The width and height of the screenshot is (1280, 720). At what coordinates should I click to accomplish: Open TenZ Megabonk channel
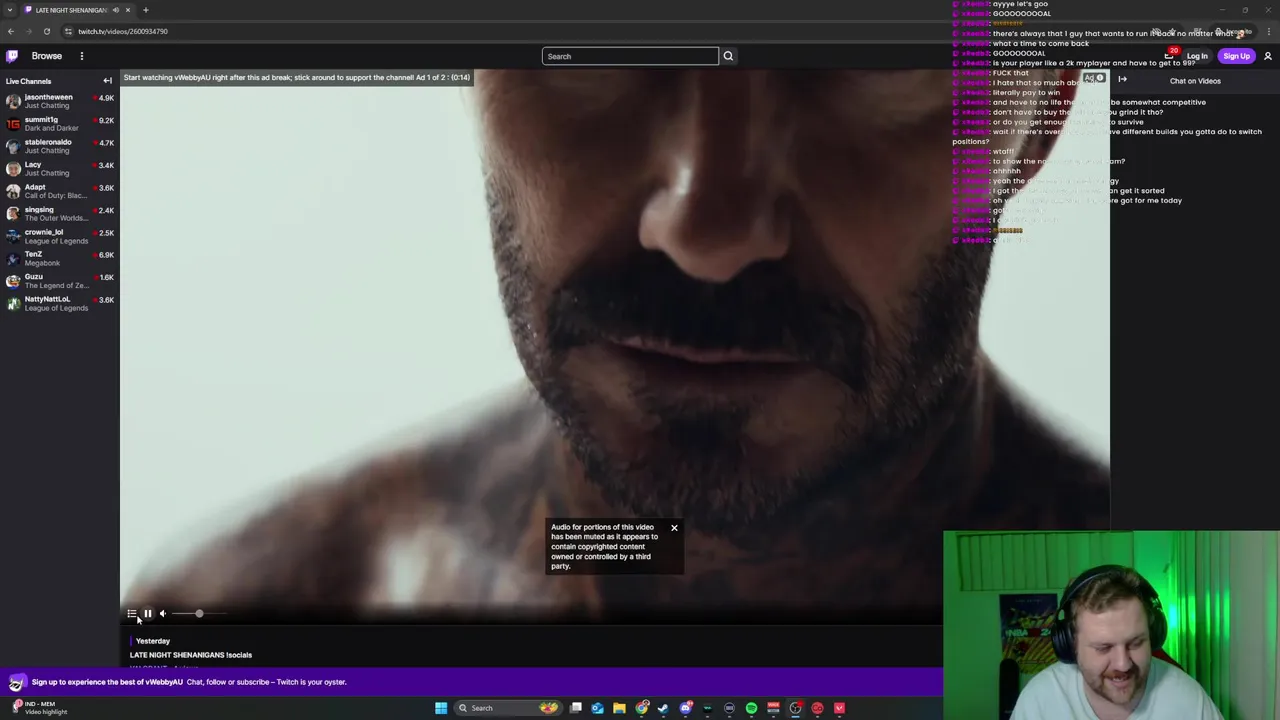tap(60, 258)
